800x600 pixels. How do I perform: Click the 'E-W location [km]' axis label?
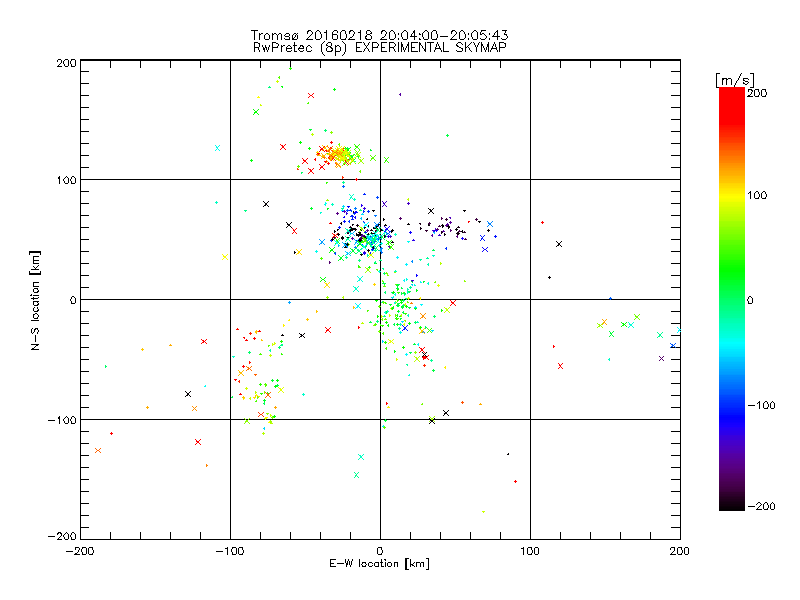(379, 564)
